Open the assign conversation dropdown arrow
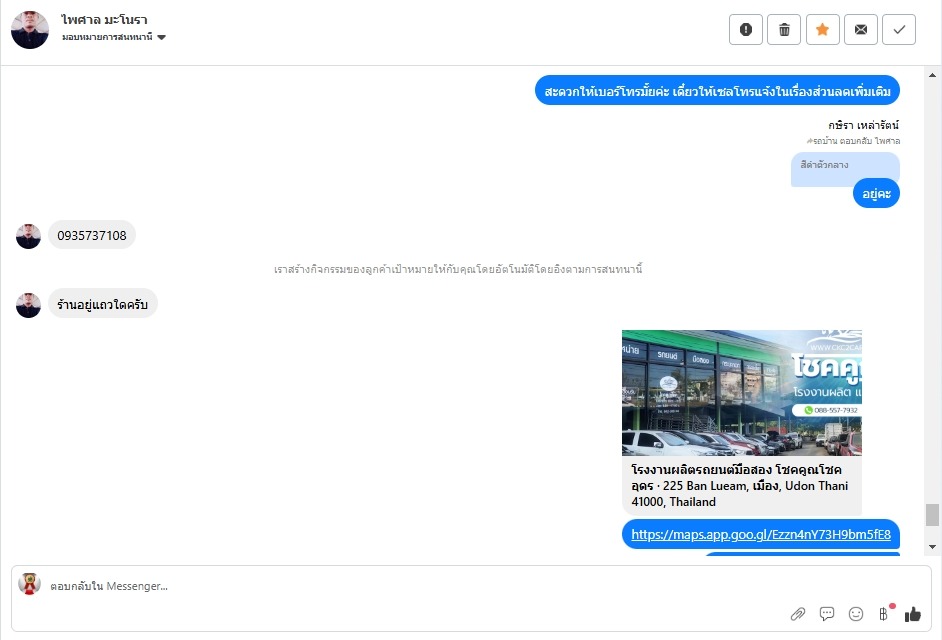 pyautogui.click(x=161, y=37)
